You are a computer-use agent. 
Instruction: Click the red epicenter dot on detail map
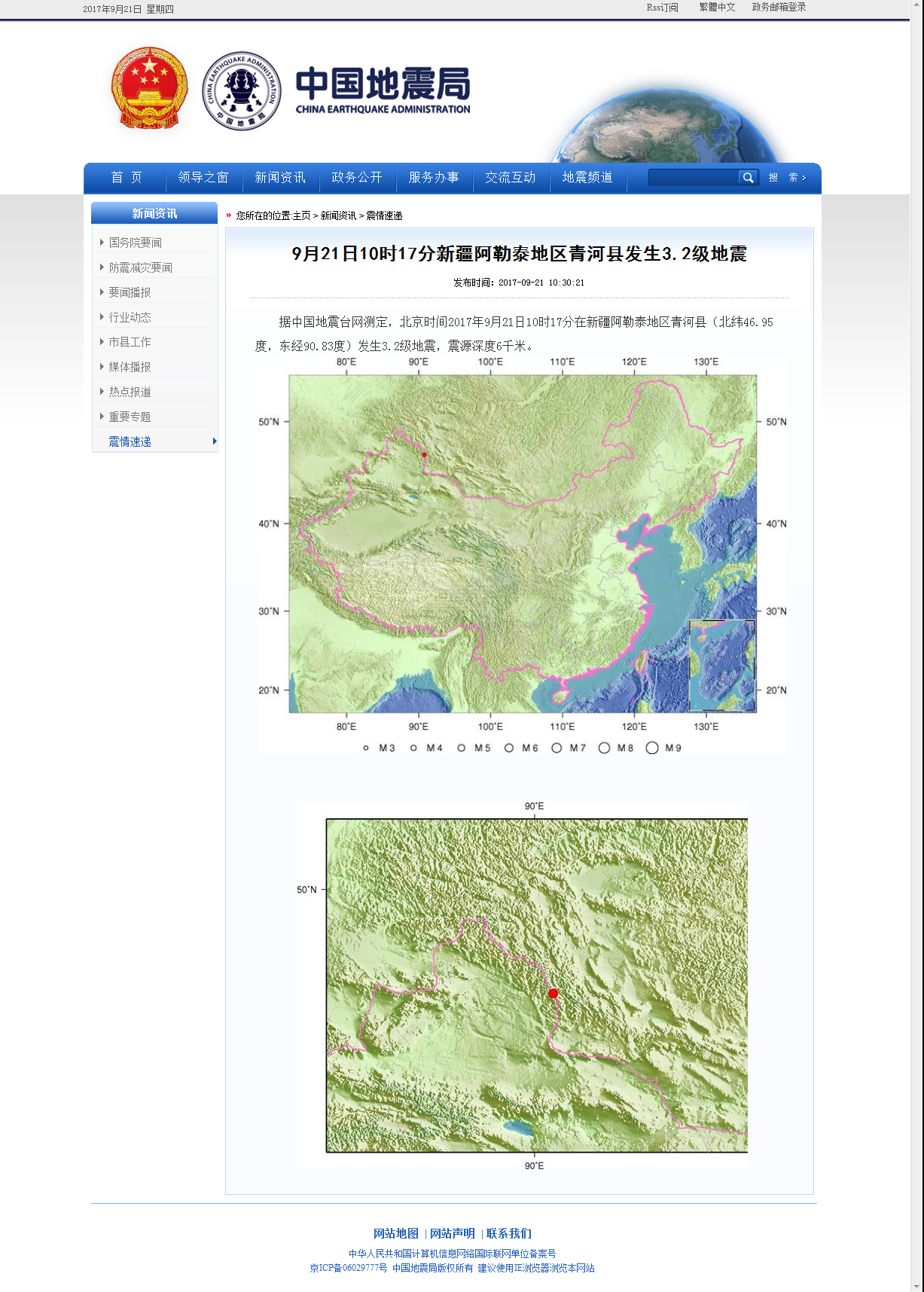[x=553, y=994]
